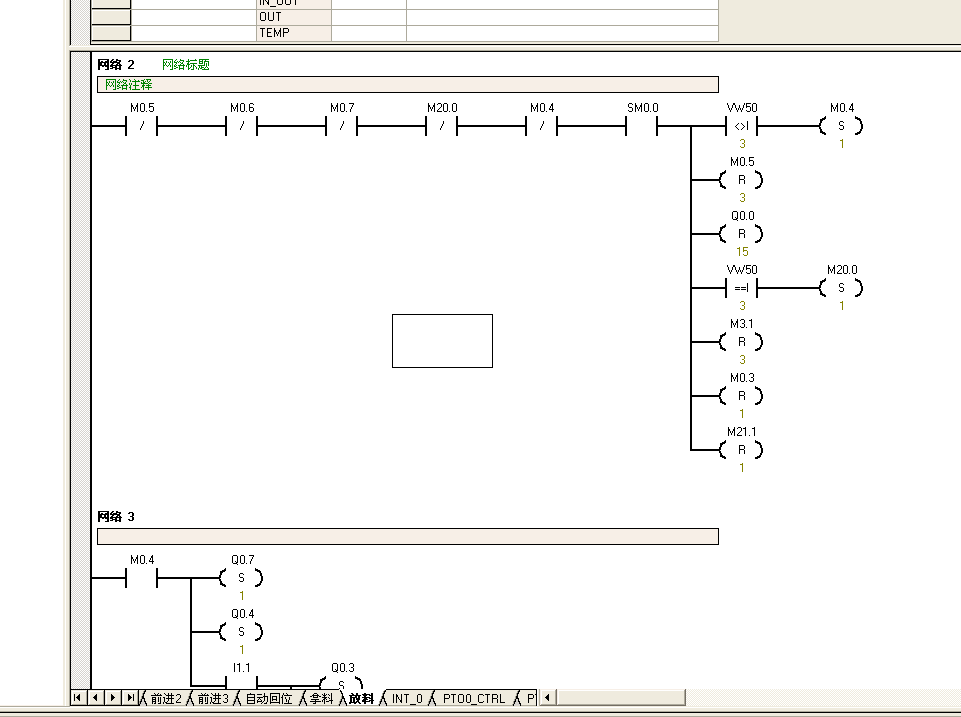Select the row header button beside TEMP

pyautogui.click(x=111, y=33)
